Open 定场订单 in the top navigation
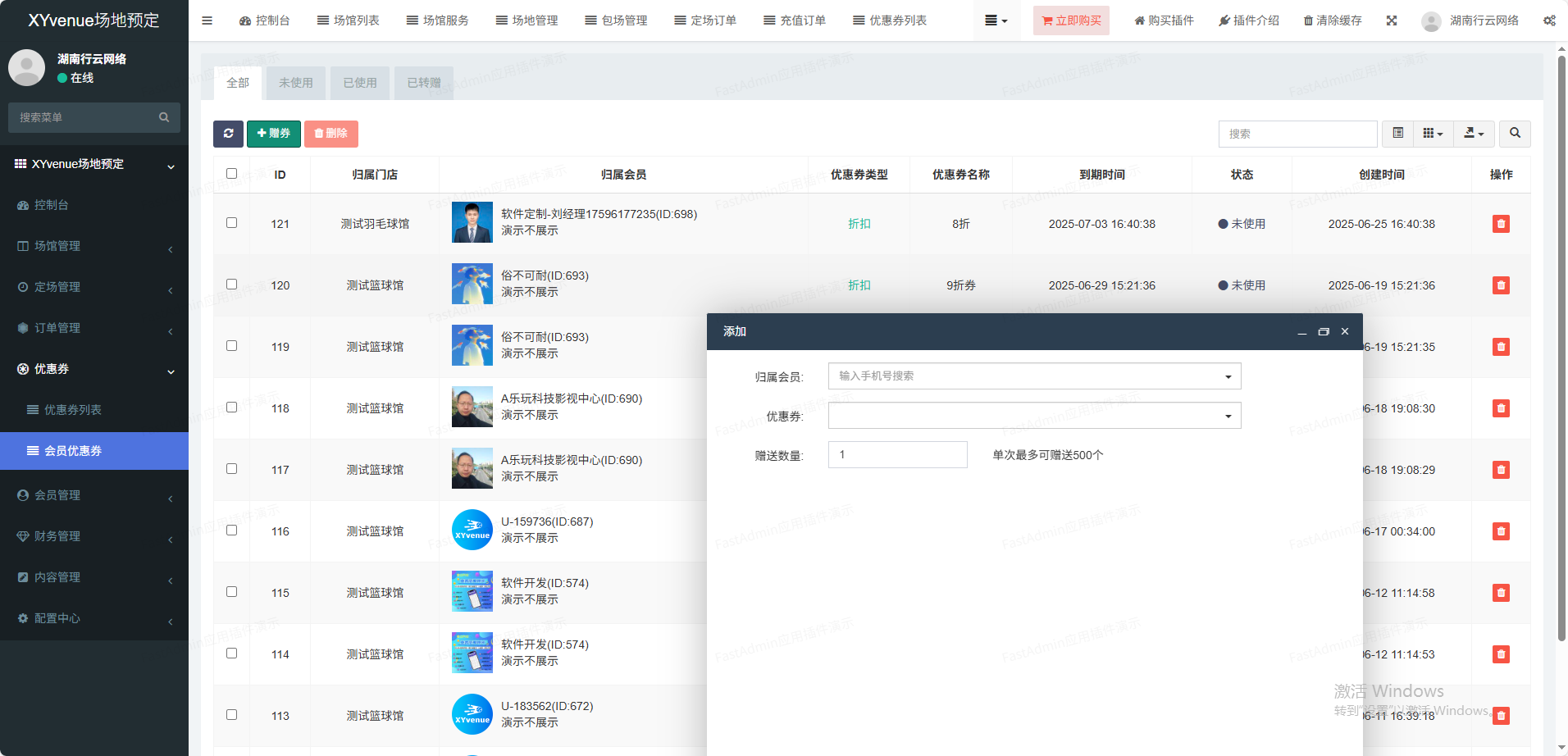Image resolution: width=1568 pixels, height=756 pixels. [x=705, y=20]
